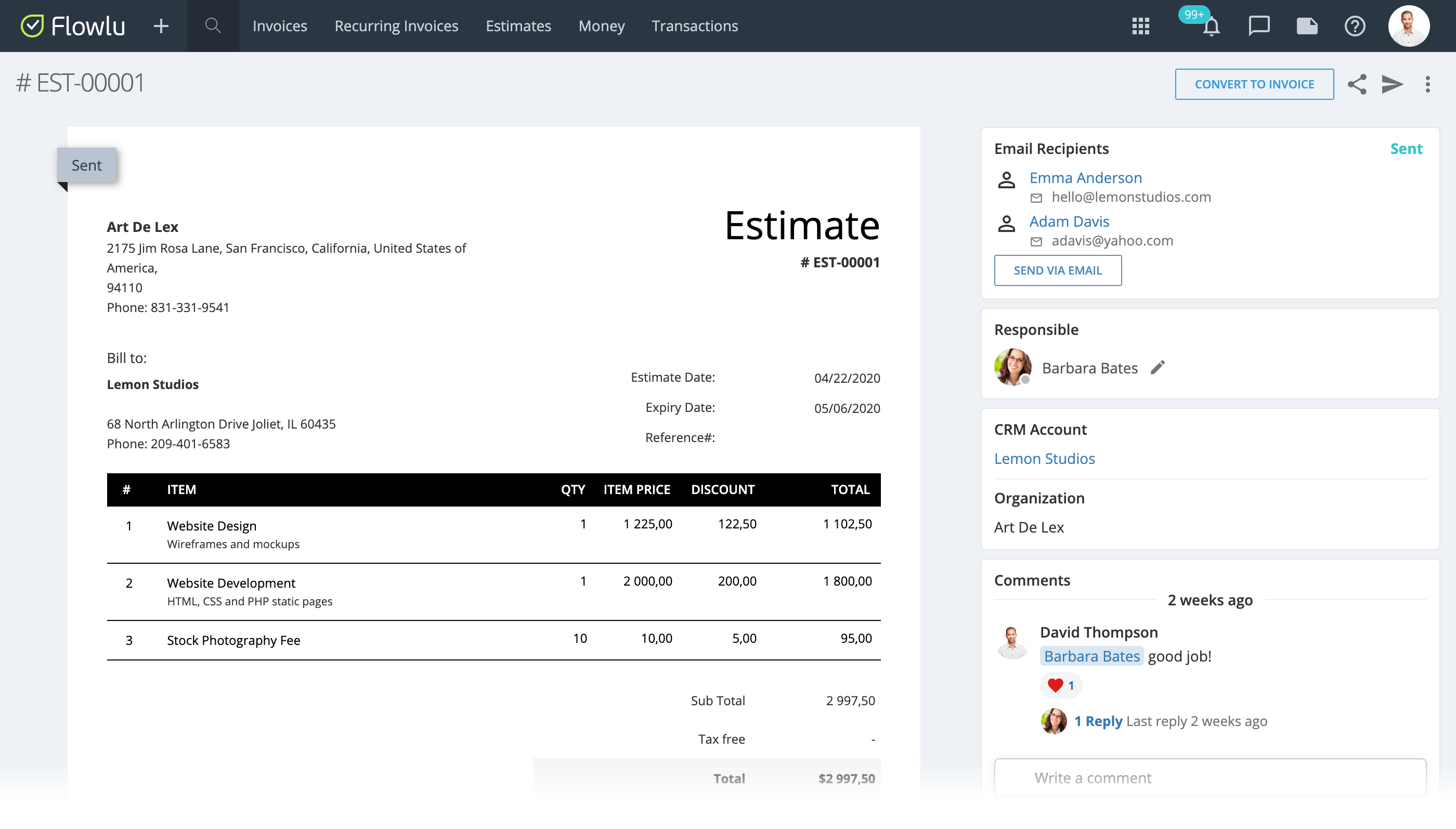This screenshot has width=1456, height=829.
Task: Open notifications bell
Action: click(x=1211, y=27)
